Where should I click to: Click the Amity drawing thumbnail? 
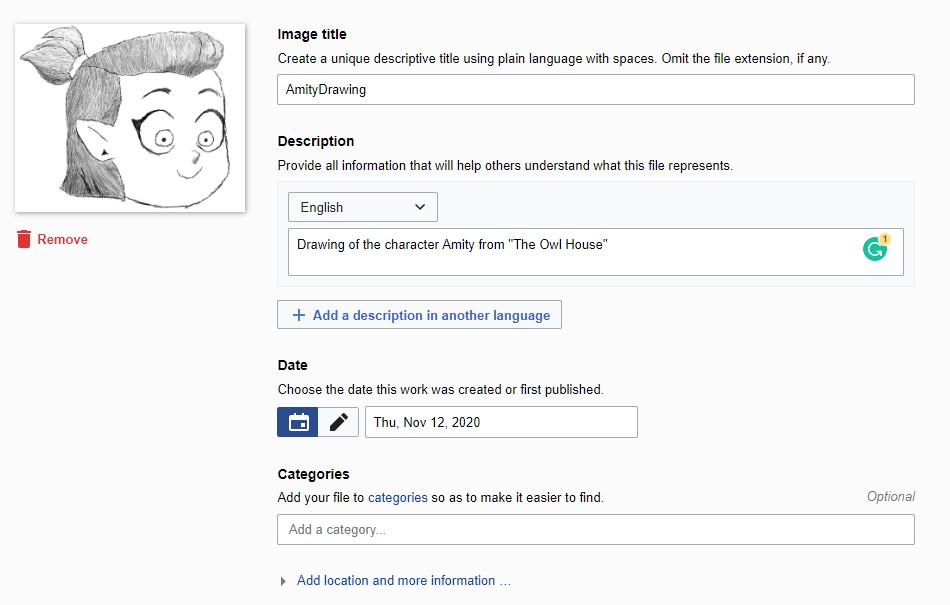coord(130,118)
